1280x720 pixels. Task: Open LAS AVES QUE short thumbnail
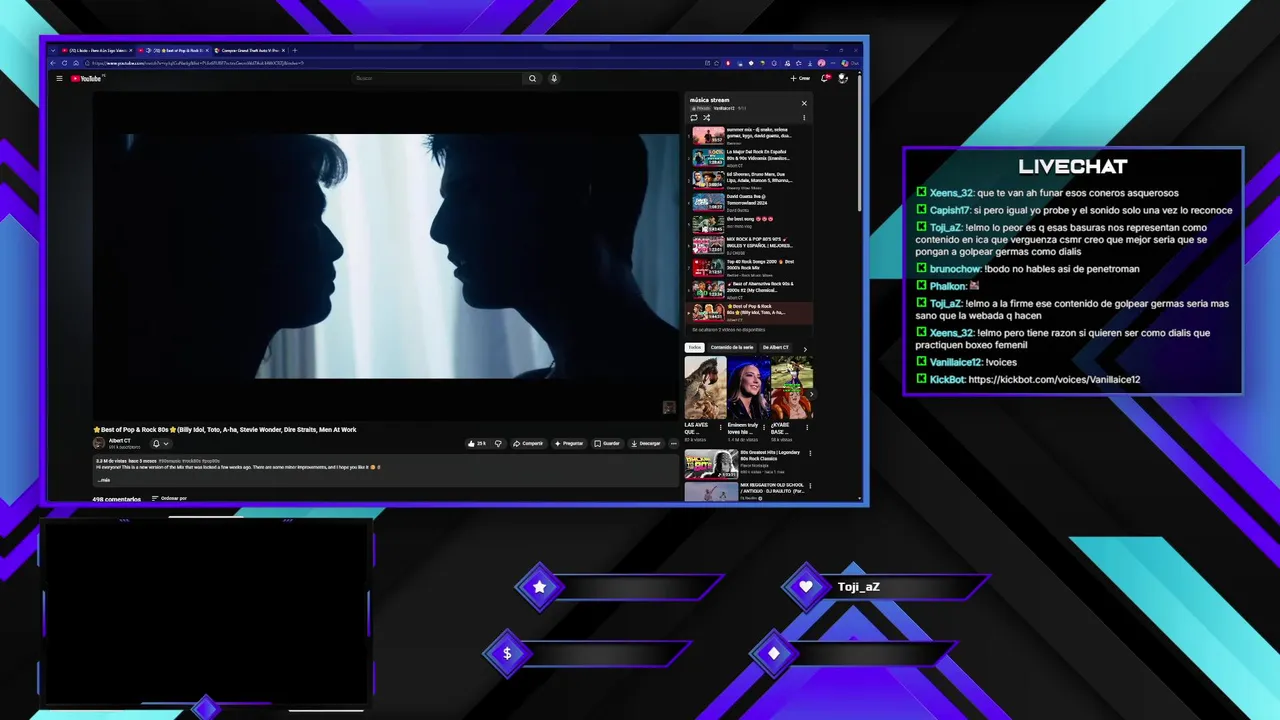point(705,388)
